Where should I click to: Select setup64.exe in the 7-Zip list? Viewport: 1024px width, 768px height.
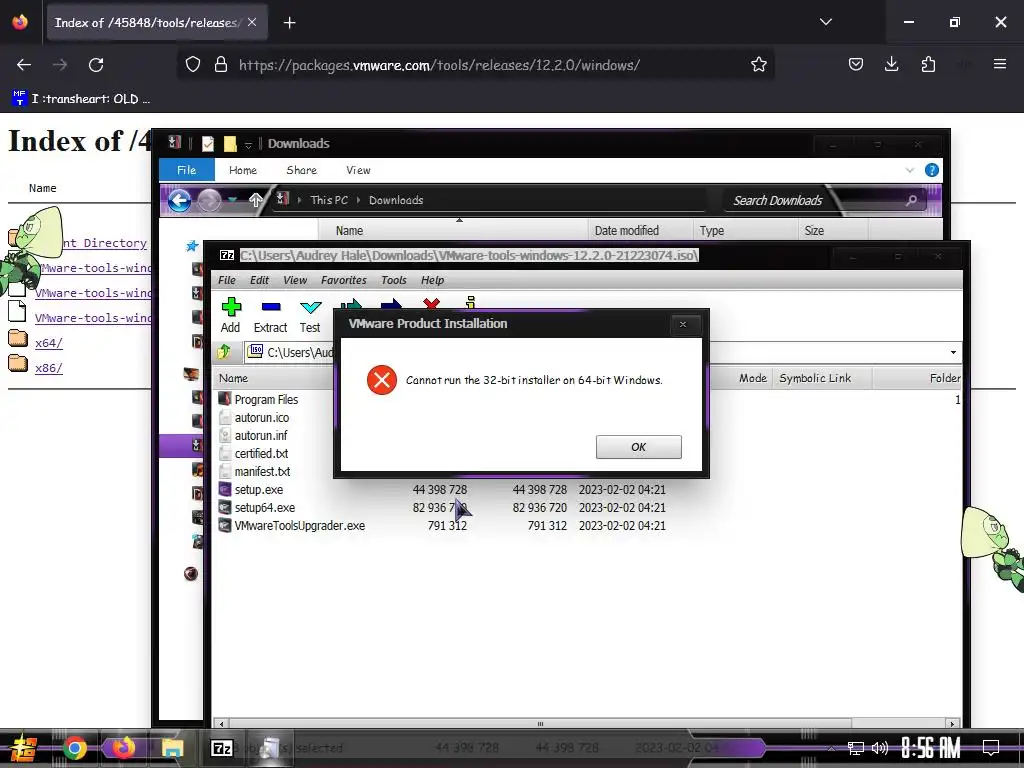[x=264, y=507]
